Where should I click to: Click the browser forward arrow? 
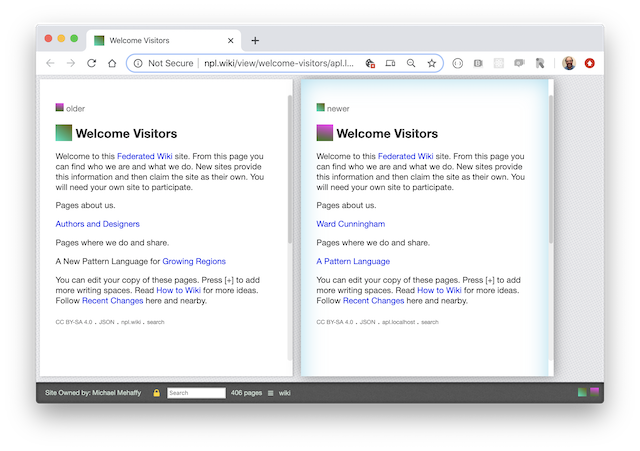coord(71,63)
